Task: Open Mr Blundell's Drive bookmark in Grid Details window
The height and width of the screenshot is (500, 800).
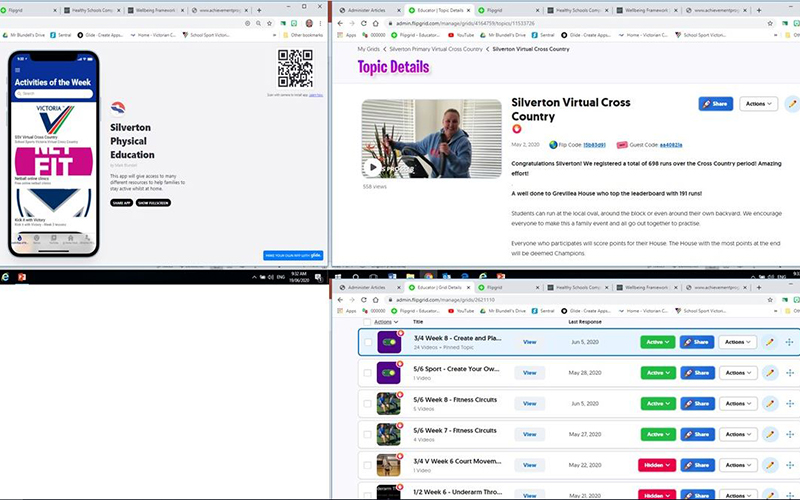Action: click(x=503, y=311)
